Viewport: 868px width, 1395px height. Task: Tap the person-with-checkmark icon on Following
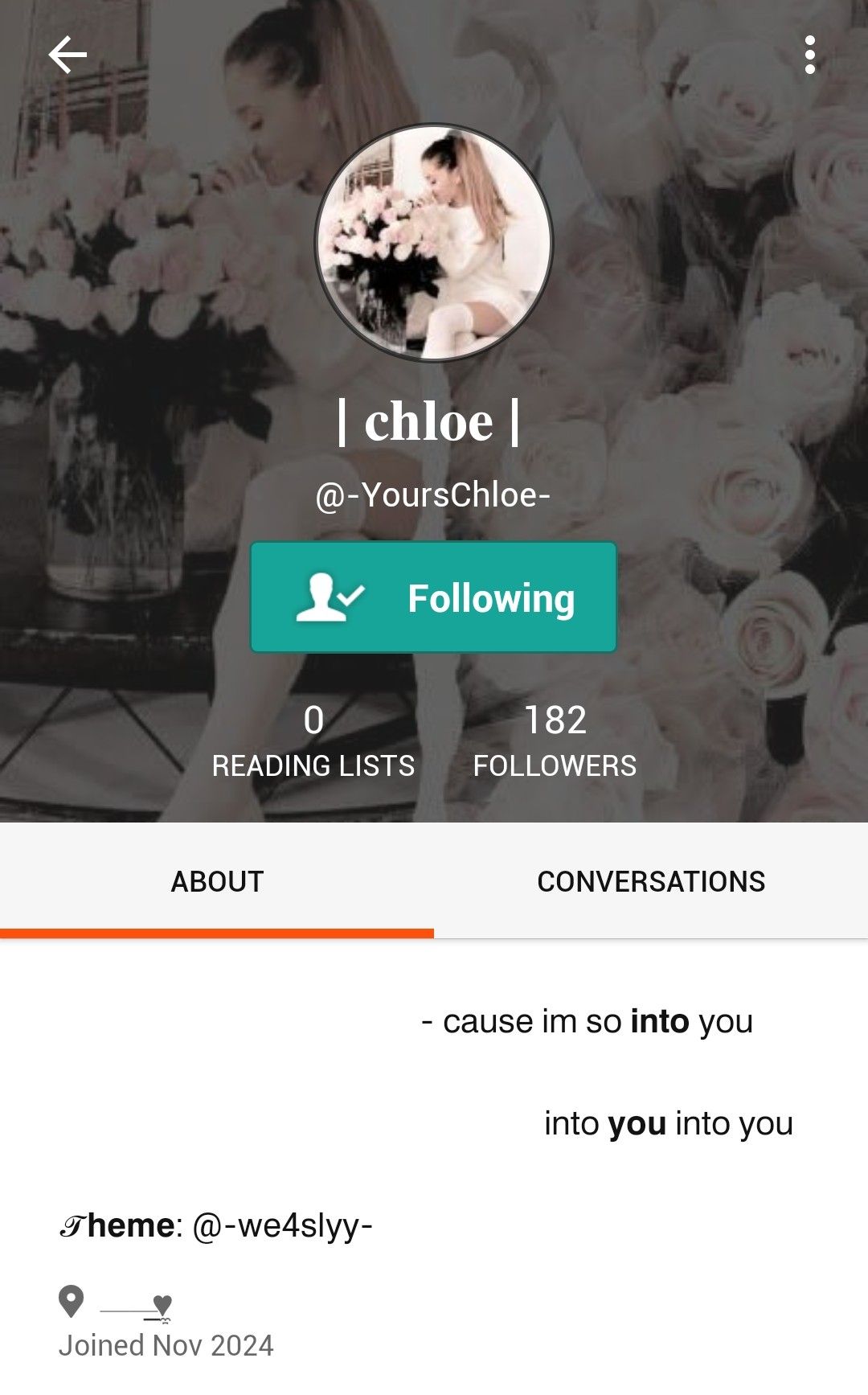pos(330,597)
